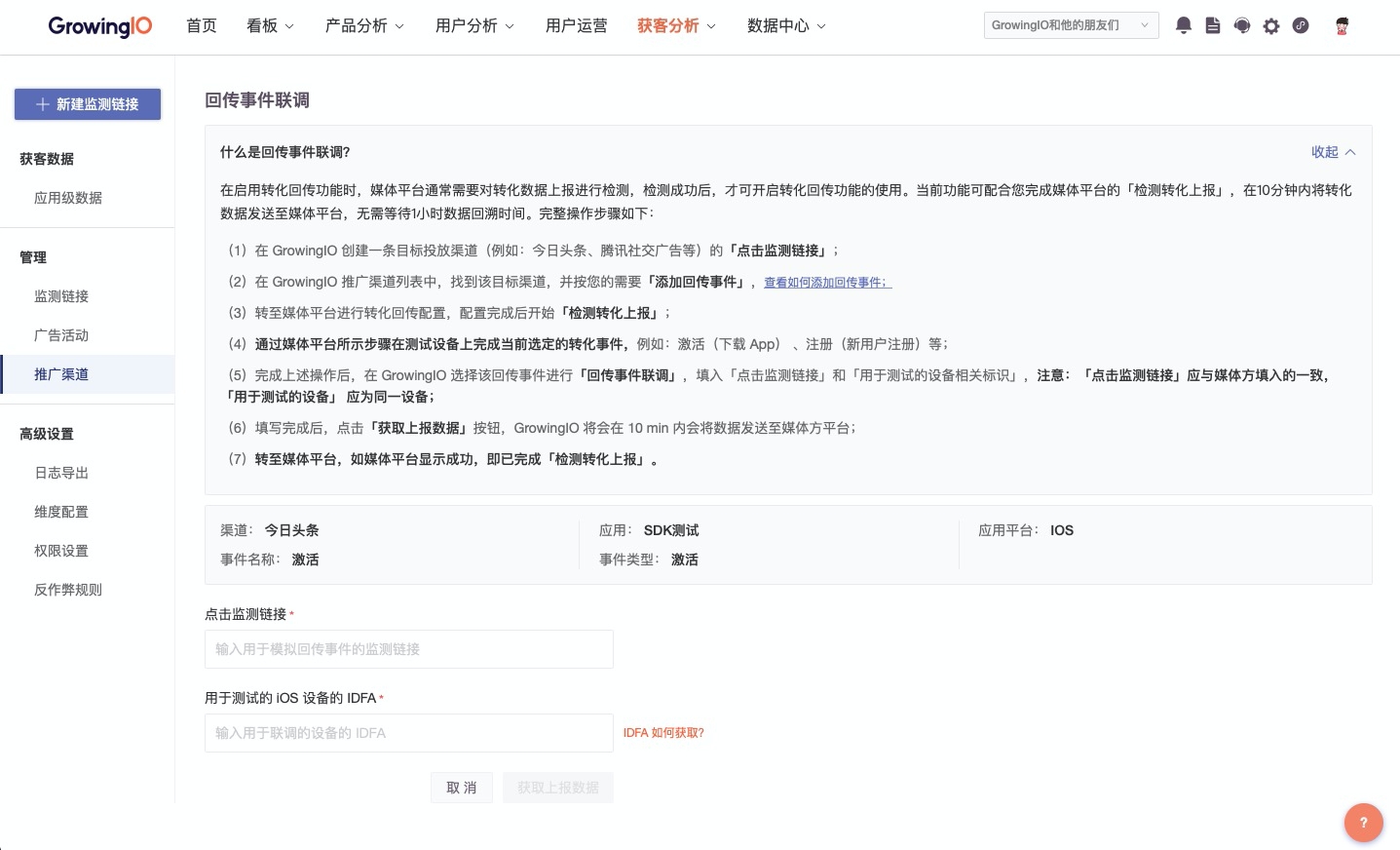This screenshot has width=1400, height=850.
Task: Open the document icon in header
Action: click(x=1212, y=26)
